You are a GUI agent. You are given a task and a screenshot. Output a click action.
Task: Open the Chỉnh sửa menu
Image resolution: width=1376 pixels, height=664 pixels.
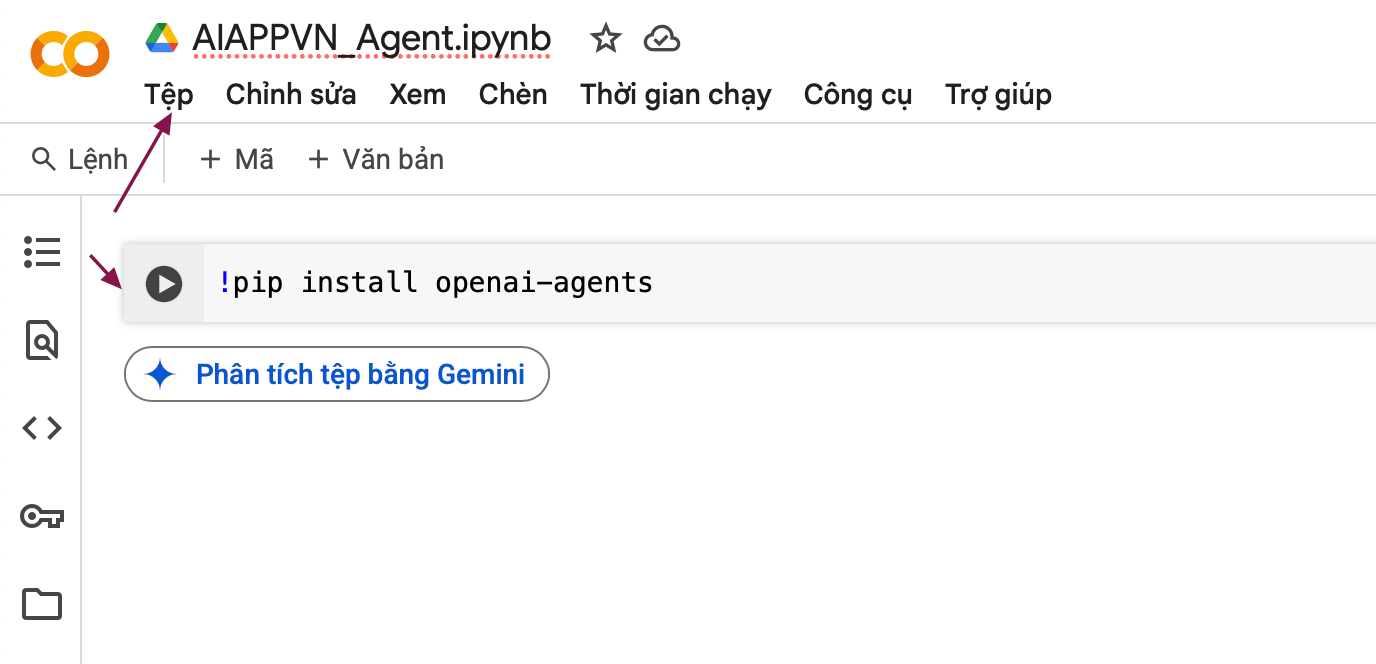point(291,95)
